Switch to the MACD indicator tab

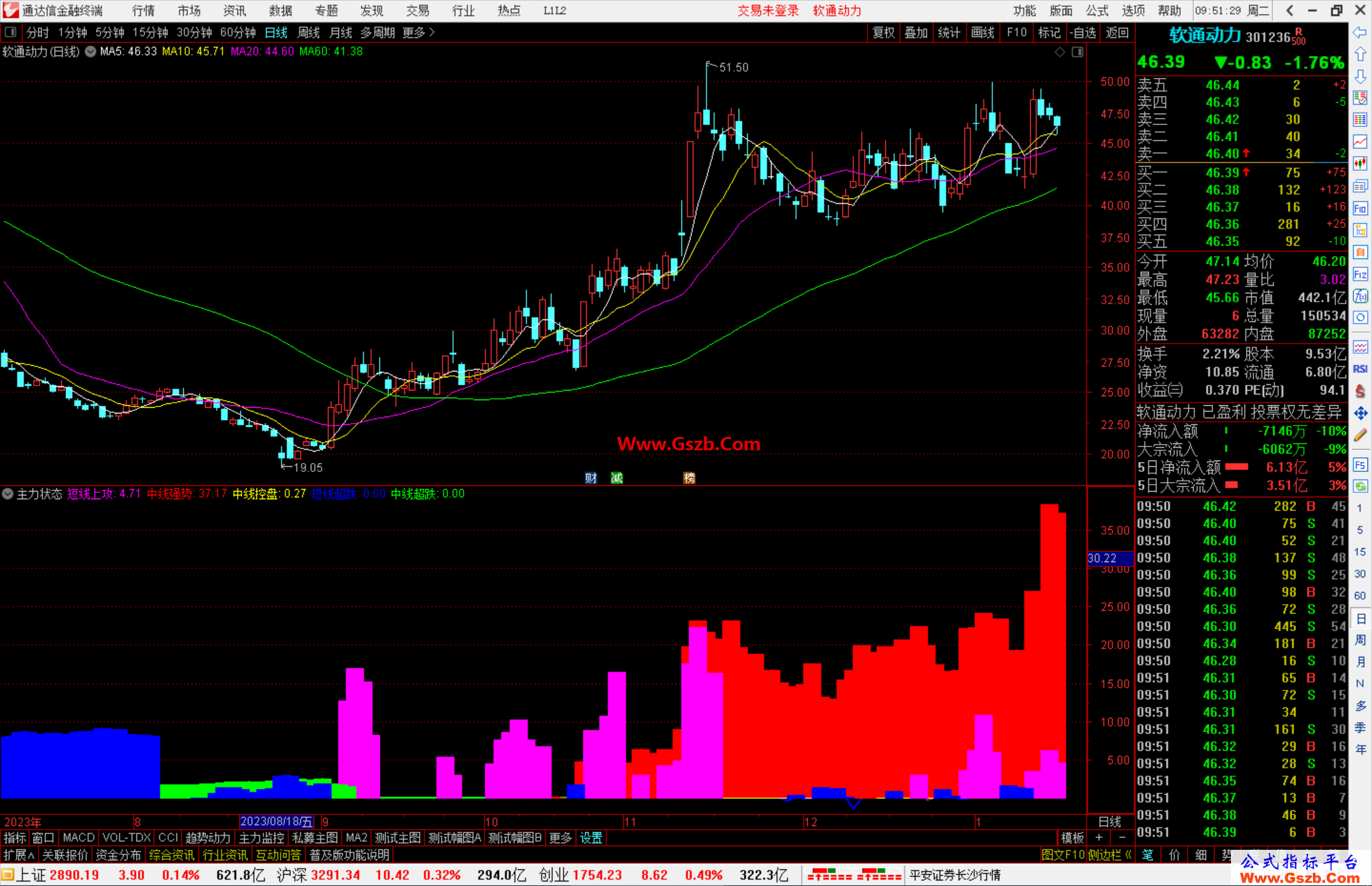pyautogui.click(x=78, y=838)
